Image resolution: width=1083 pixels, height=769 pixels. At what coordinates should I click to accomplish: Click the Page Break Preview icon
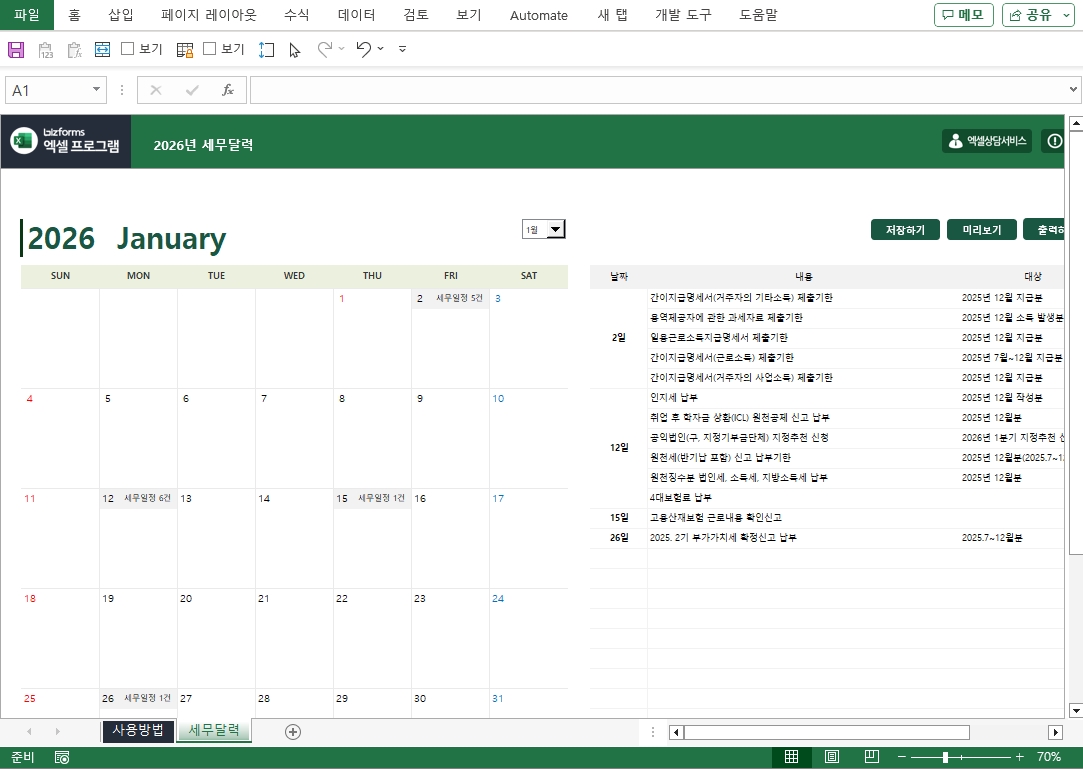click(871, 757)
